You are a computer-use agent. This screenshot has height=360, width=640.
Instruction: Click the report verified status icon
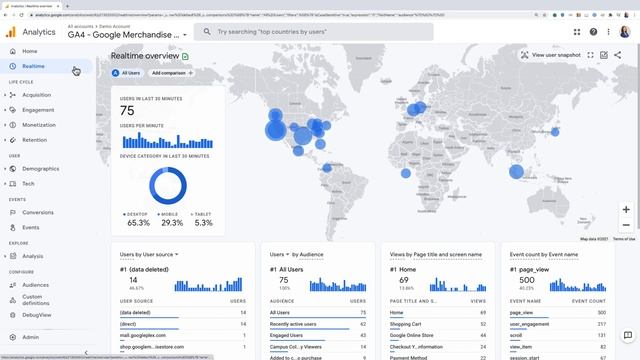pyautogui.click(x=185, y=56)
